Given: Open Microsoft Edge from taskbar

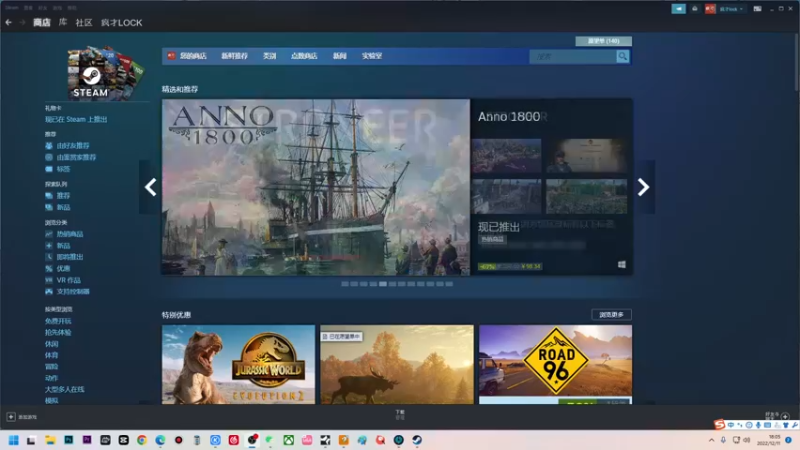Looking at the screenshot, I should point(160,440).
